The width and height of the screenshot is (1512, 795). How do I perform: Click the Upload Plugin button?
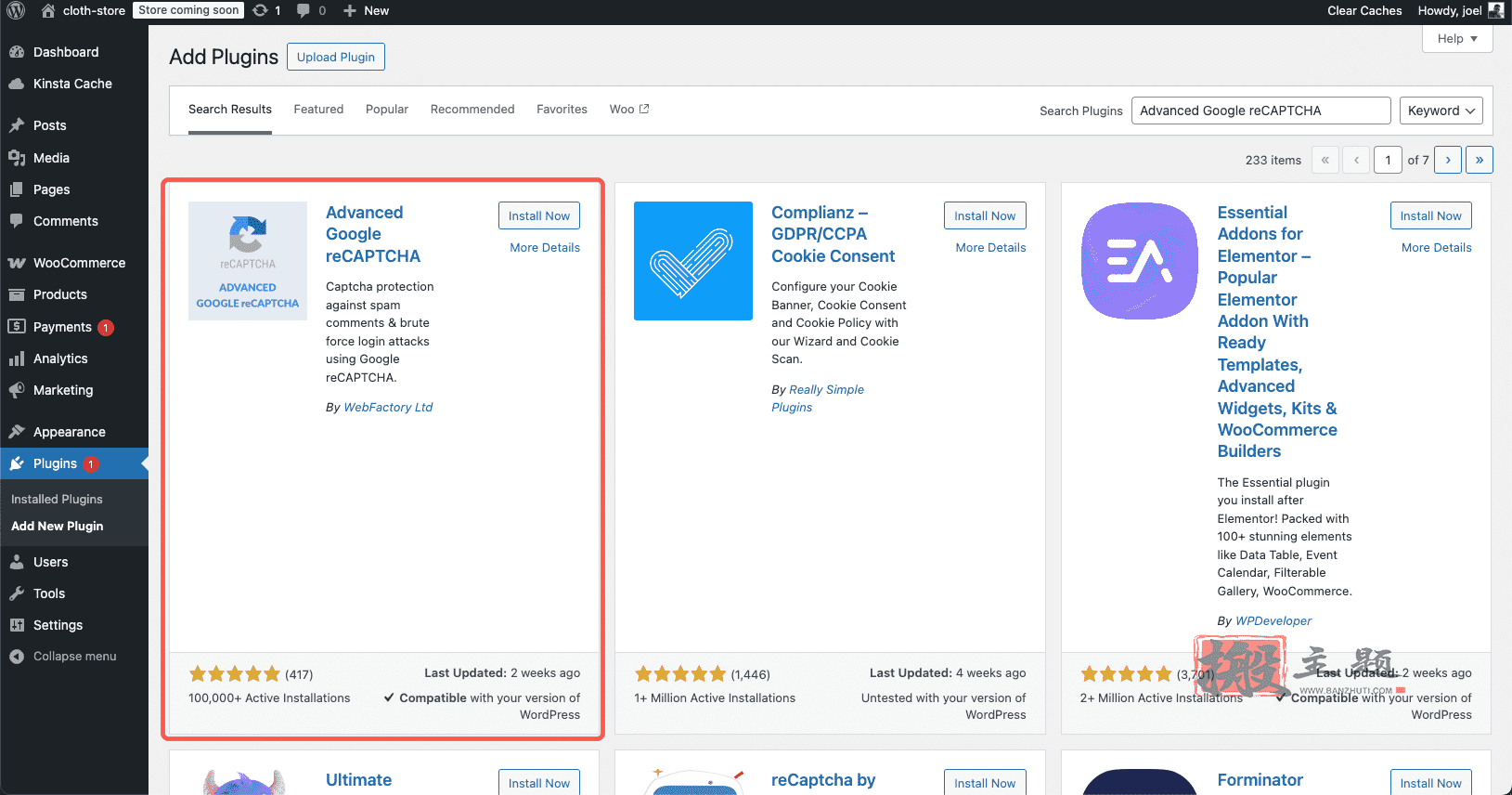[x=336, y=57]
